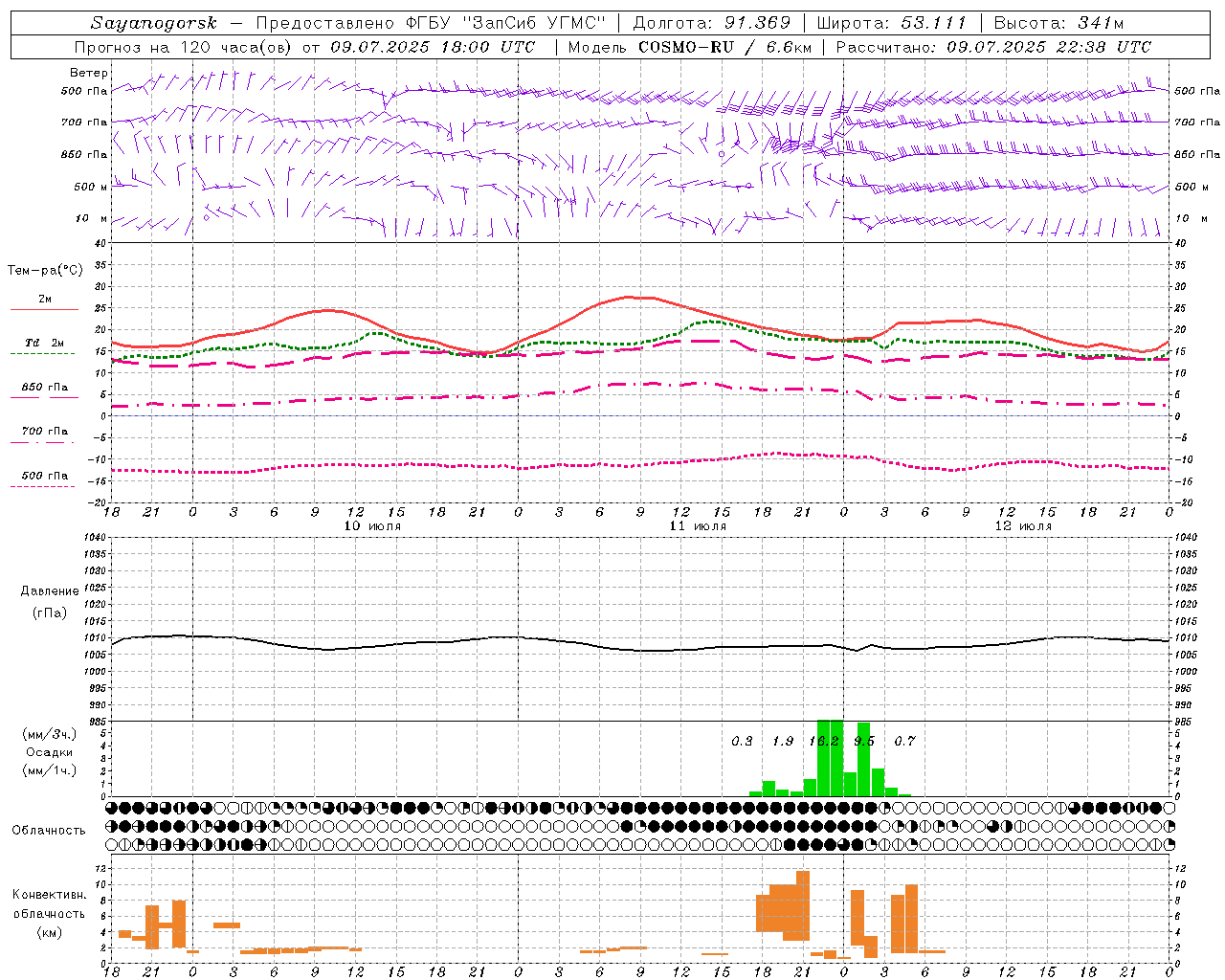This screenshot has width=1225, height=980.
Task: Click the Облачность cloud cover label
Action: point(49,831)
